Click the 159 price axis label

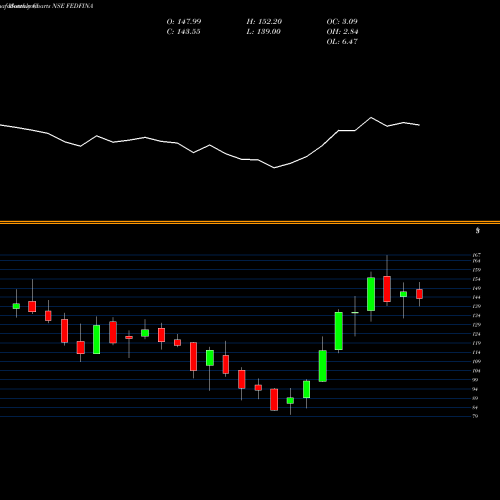click(477, 270)
